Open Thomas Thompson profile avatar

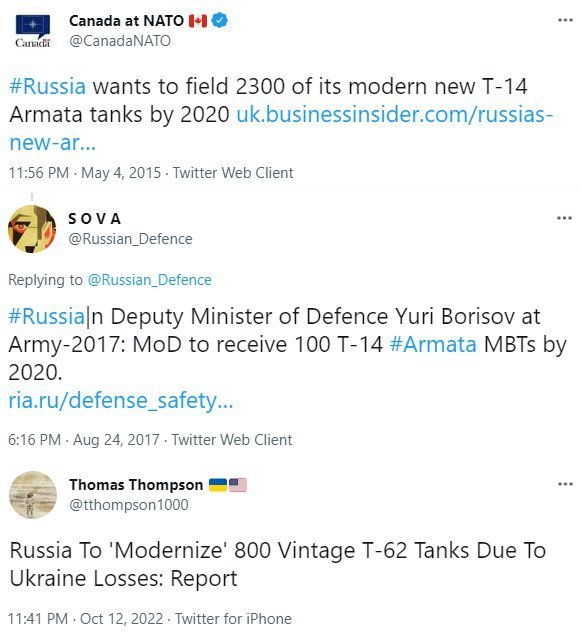coord(33,494)
